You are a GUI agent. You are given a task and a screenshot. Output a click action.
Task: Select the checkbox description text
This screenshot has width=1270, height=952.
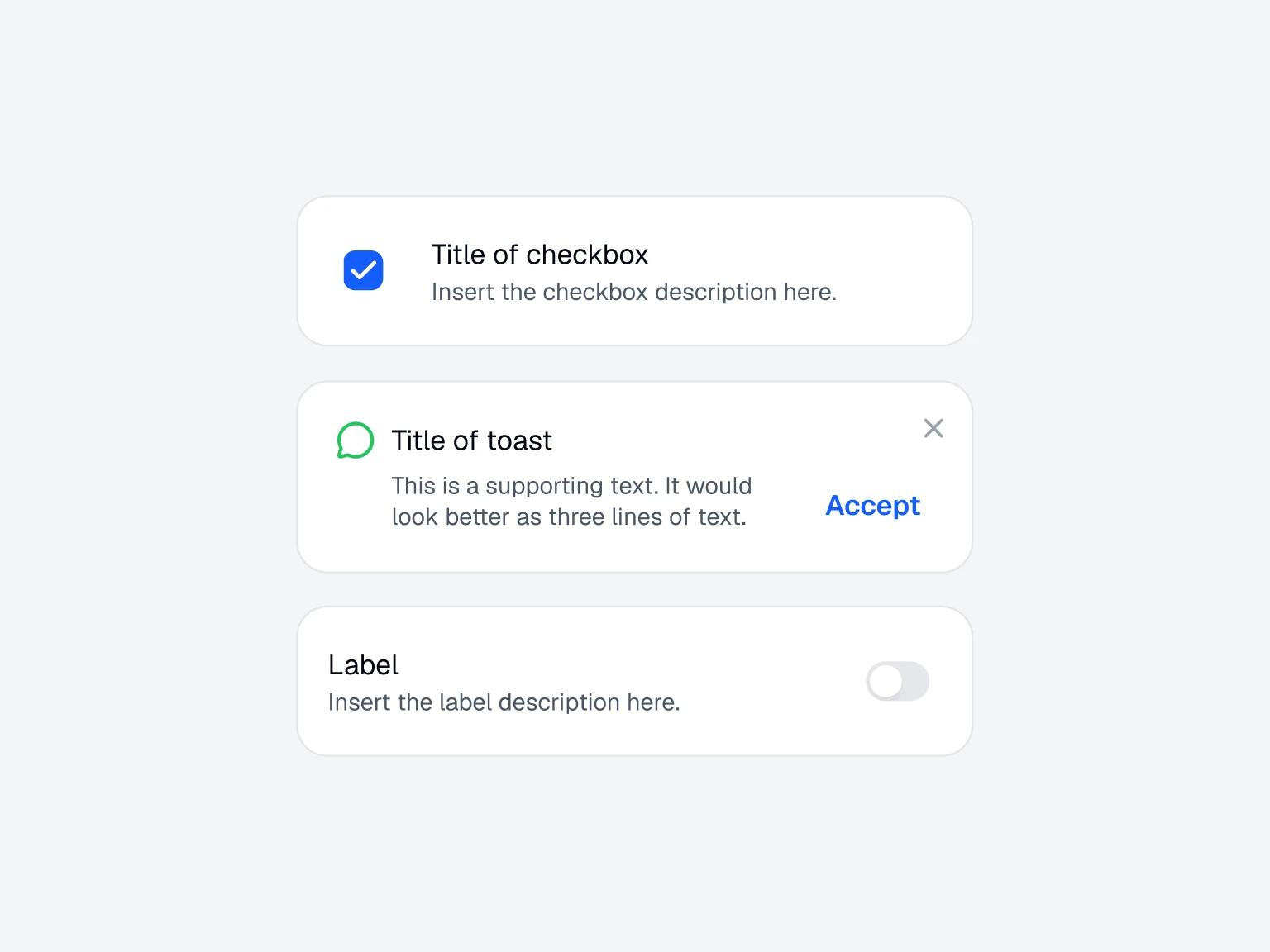(633, 292)
